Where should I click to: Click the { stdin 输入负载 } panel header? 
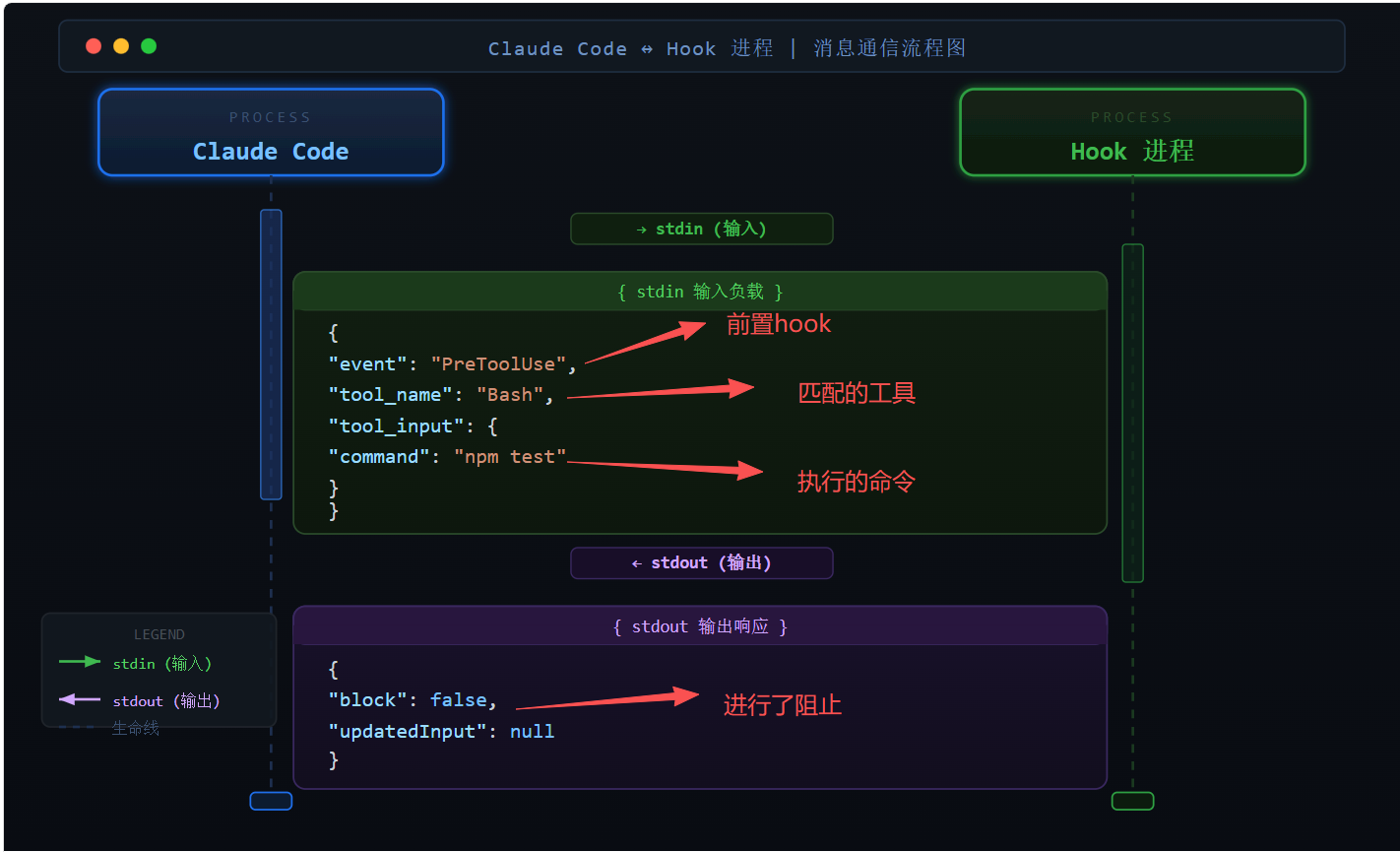tap(700, 292)
